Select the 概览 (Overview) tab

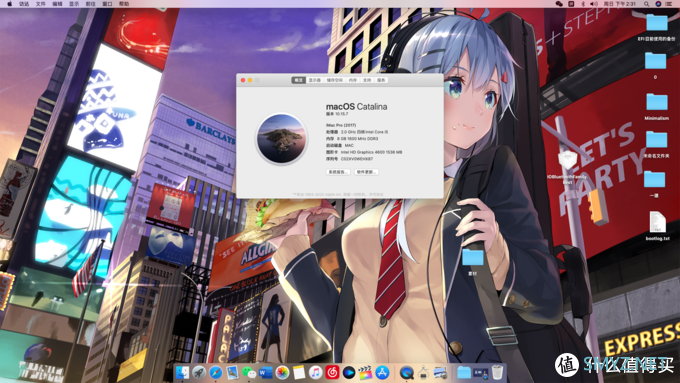pyautogui.click(x=298, y=80)
